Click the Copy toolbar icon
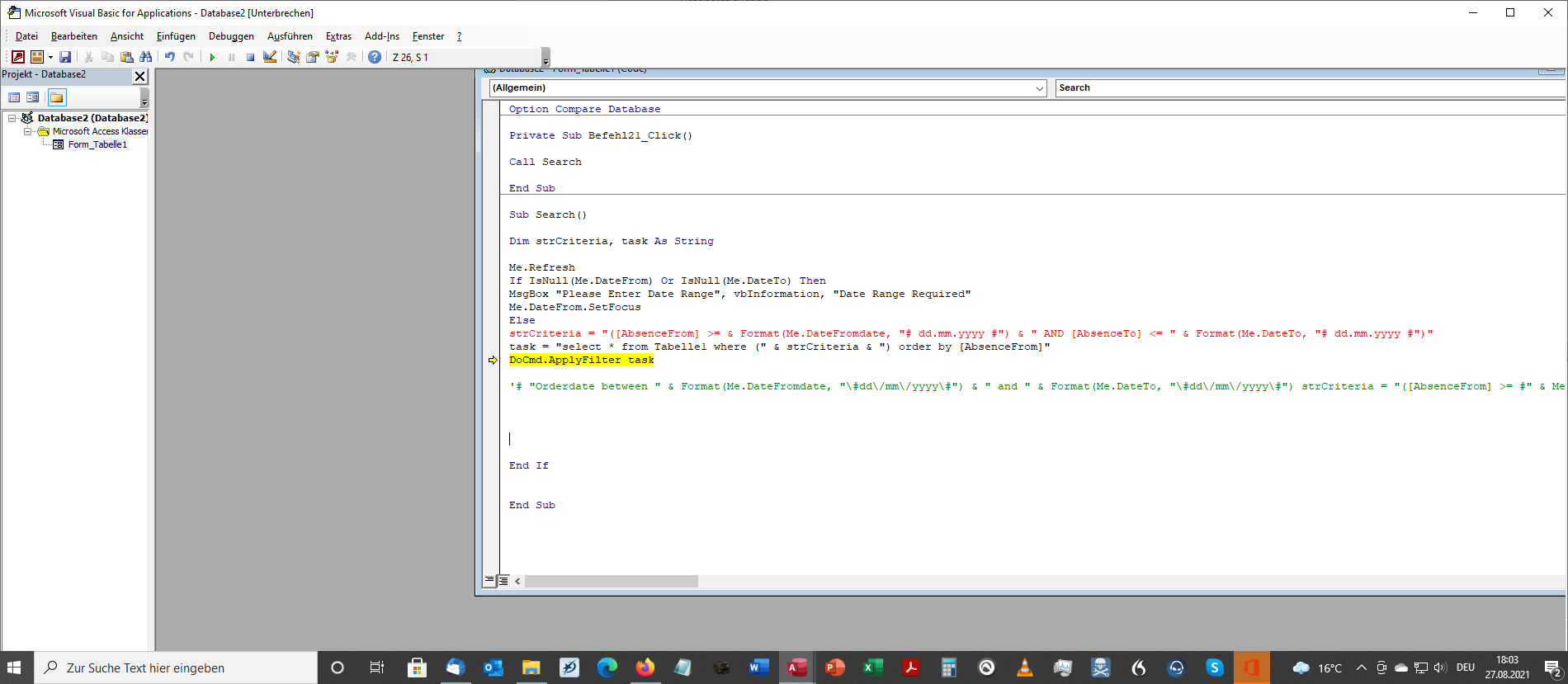Screen dimensions: 1568x684 point(107,57)
